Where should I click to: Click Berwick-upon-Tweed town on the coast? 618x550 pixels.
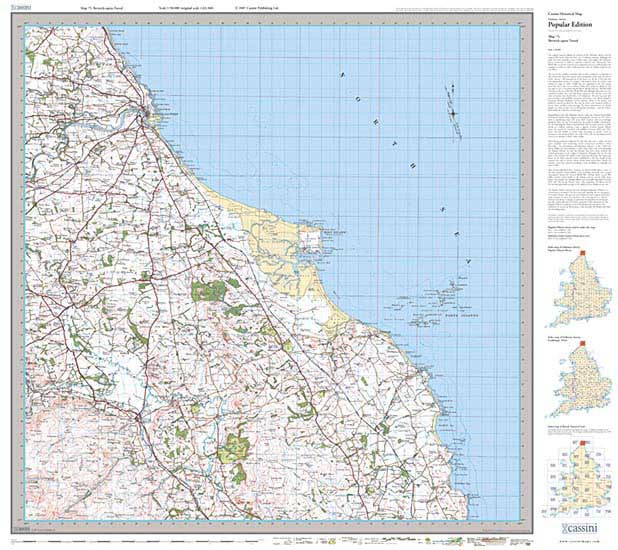149,113
